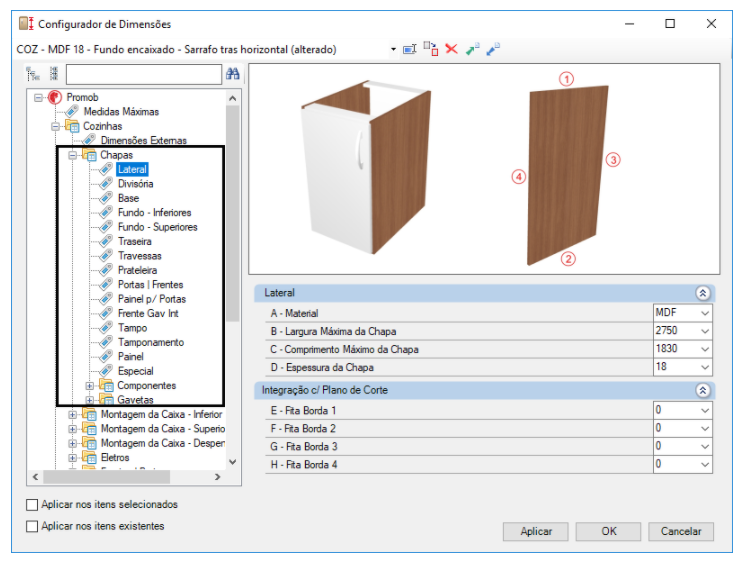Select Prateleira in the Chapas tree
This screenshot has height=566, width=754.
[136, 270]
